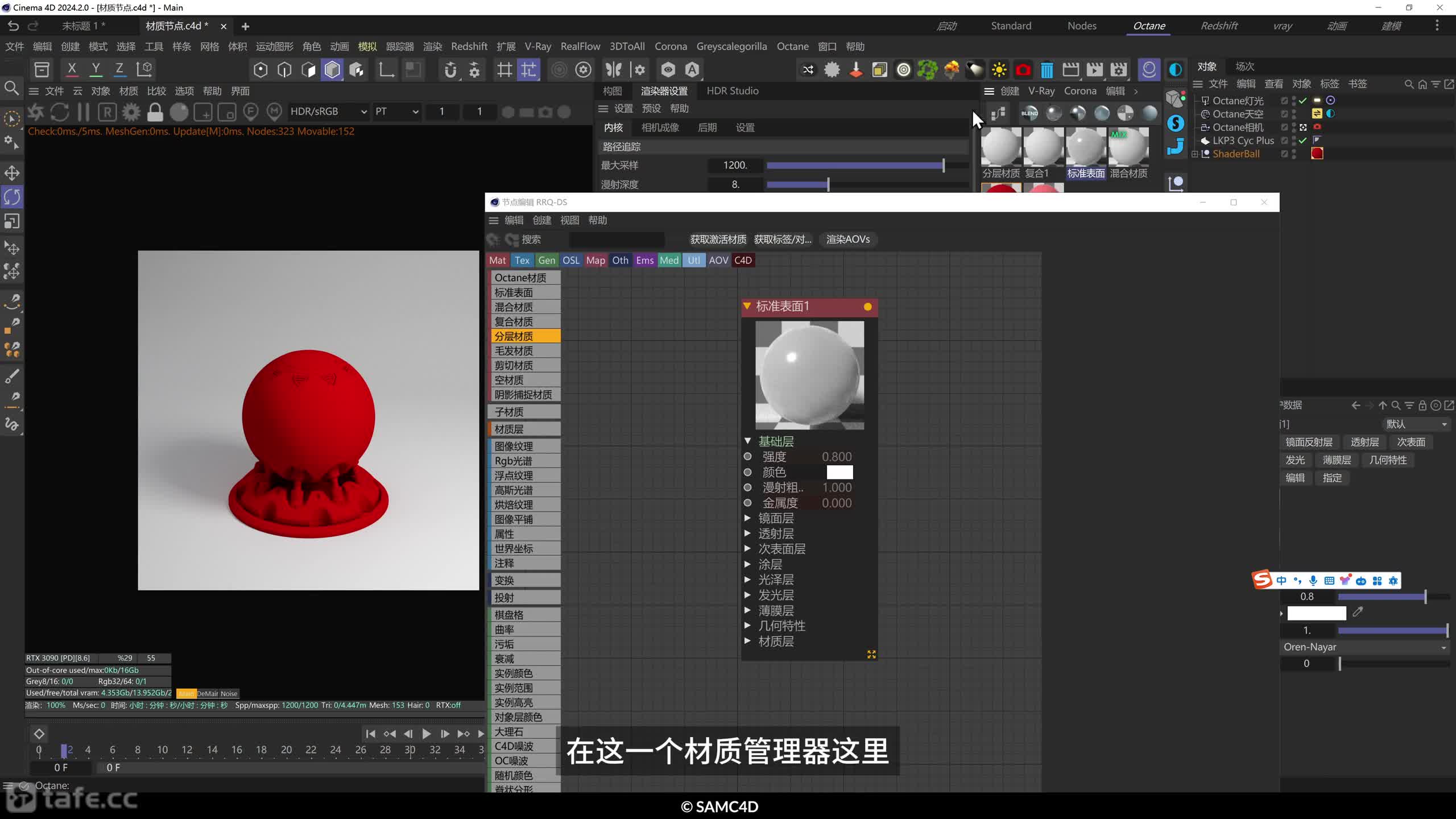Toggle green checkmark of LKP3 Cyc Plus
Viewport: 1456px width, 819px height.
(1303, 140)
